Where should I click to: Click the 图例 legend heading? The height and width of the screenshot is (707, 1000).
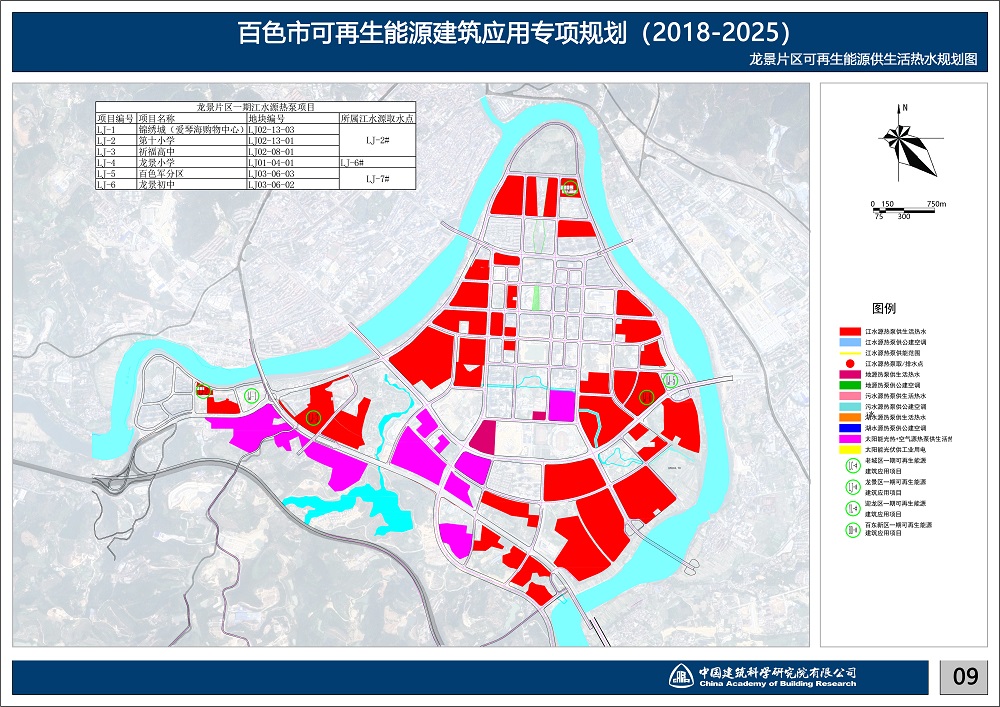pyautogui.click(x=884, y=308)
